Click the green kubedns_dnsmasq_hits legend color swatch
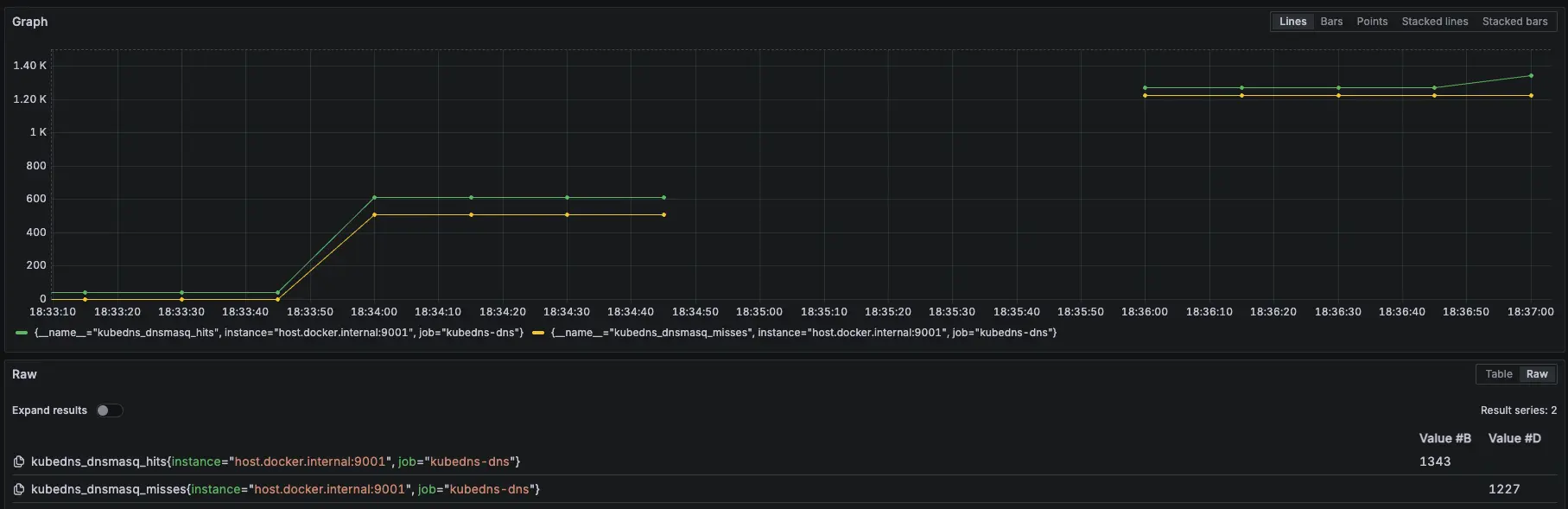The width and height of the screenshot is (1568, 509). (22, 333)
